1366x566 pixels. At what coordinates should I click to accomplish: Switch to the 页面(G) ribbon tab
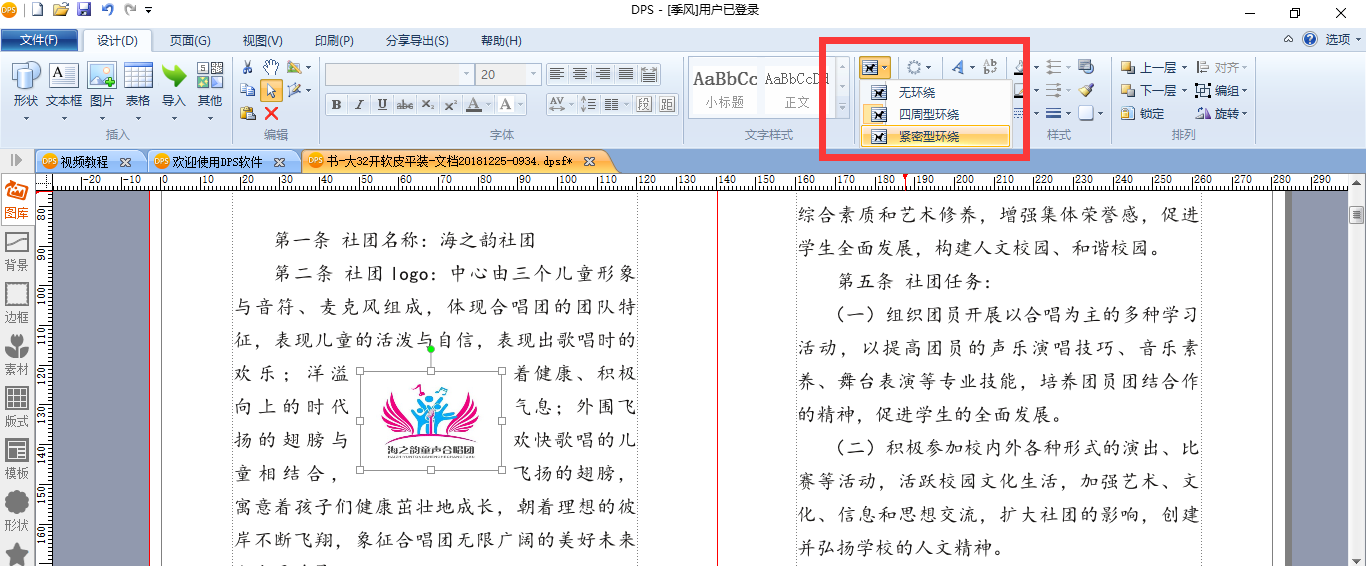[190, 41]
